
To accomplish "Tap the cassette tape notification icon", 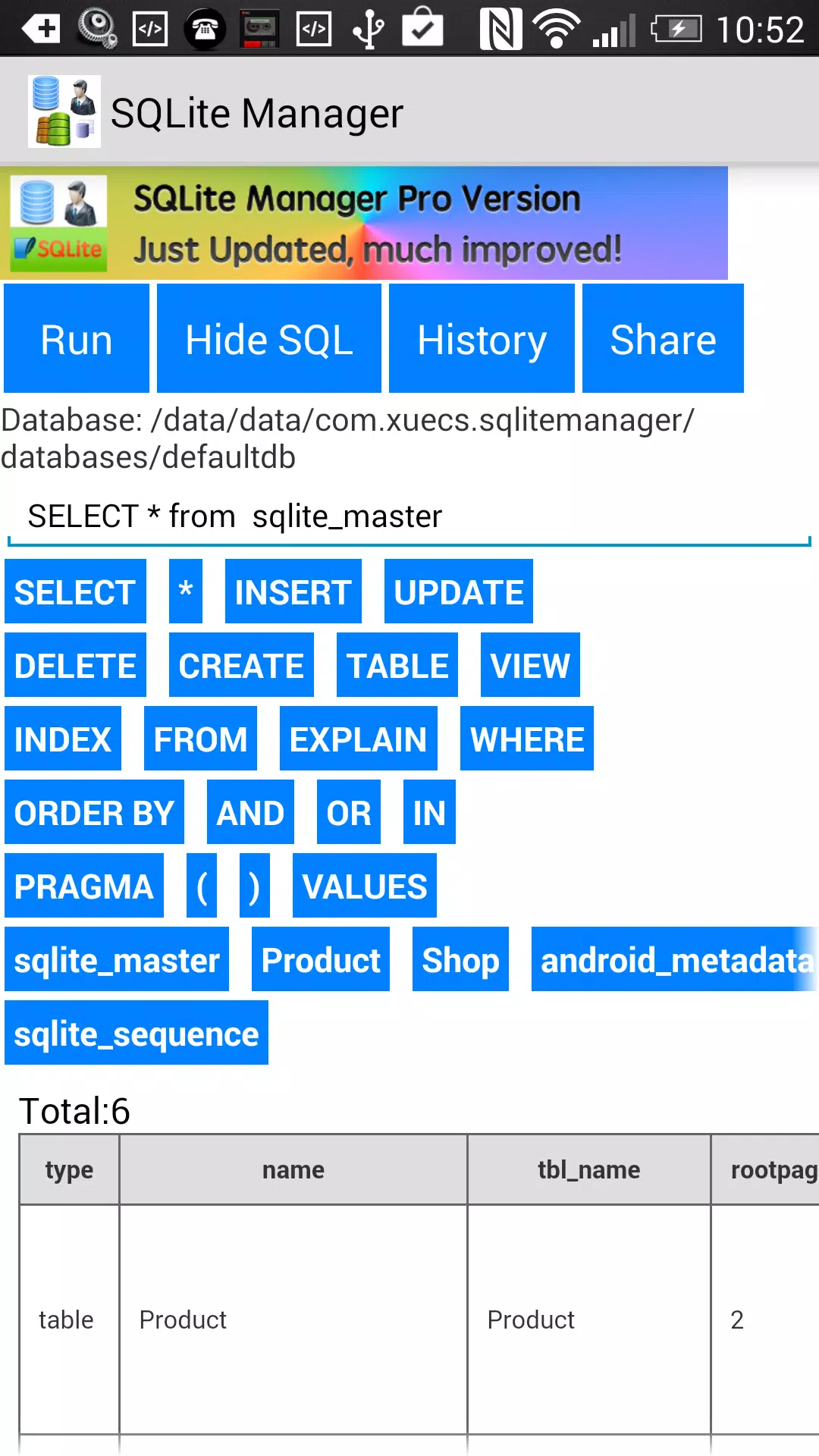I will (x=259, y=29).
